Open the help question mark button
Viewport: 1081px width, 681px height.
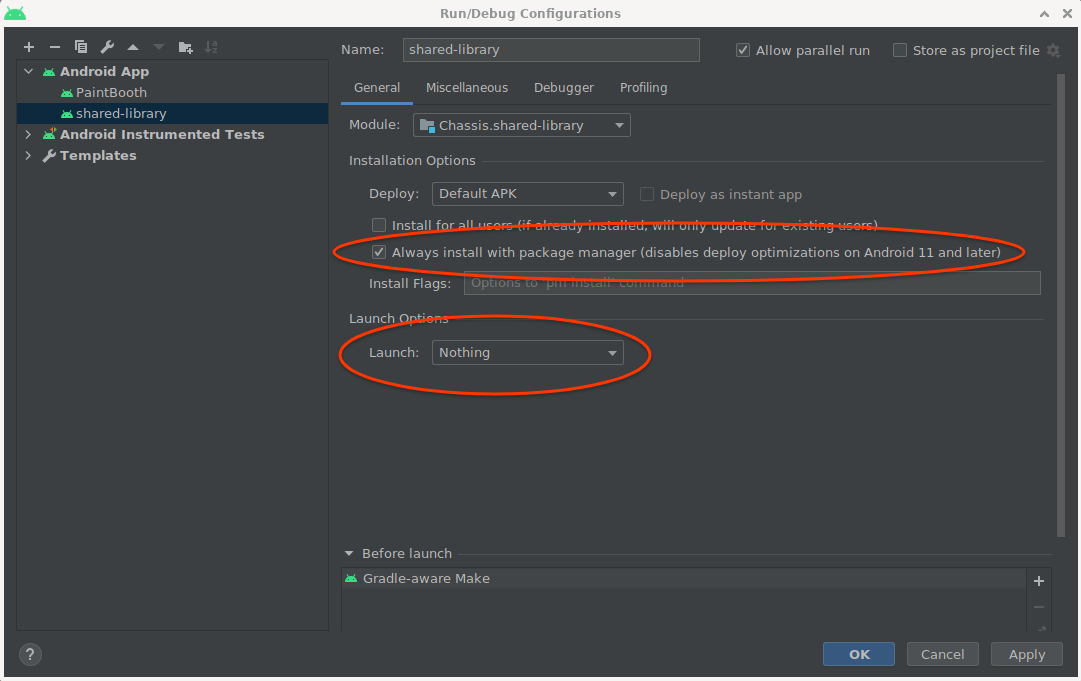pos(30,655)
